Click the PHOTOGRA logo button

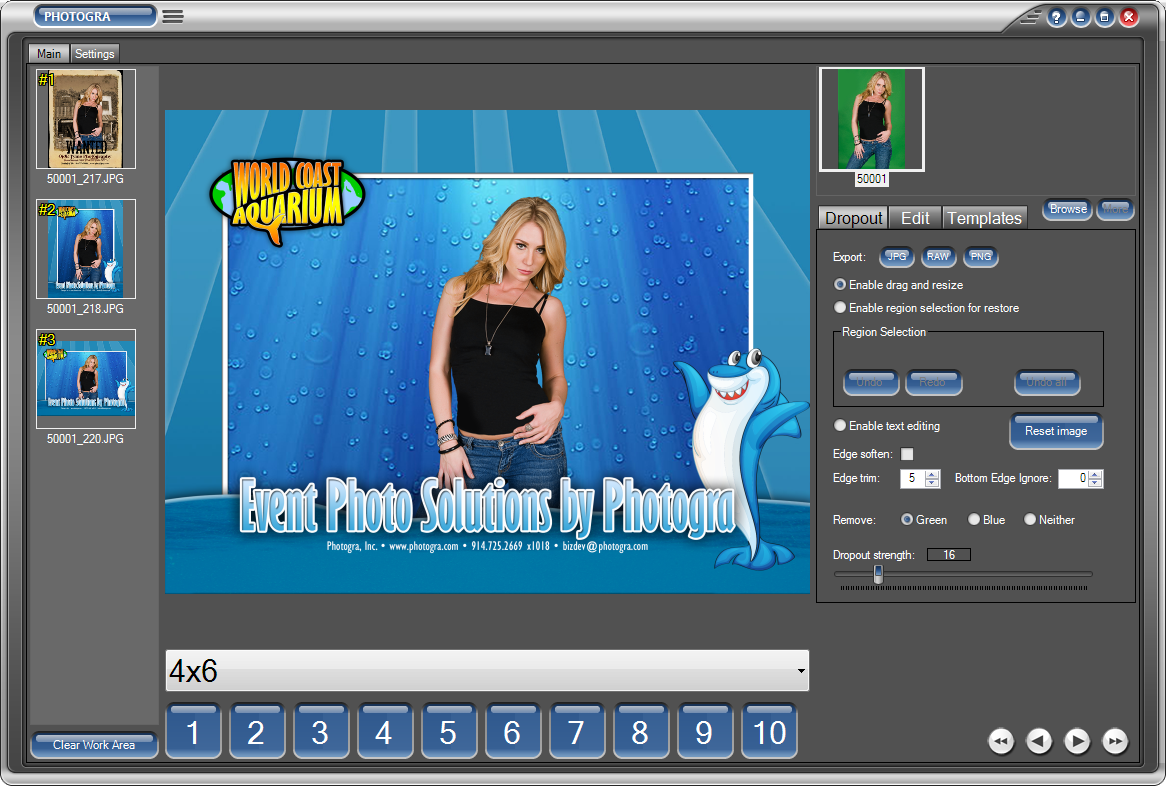(94, 16)
